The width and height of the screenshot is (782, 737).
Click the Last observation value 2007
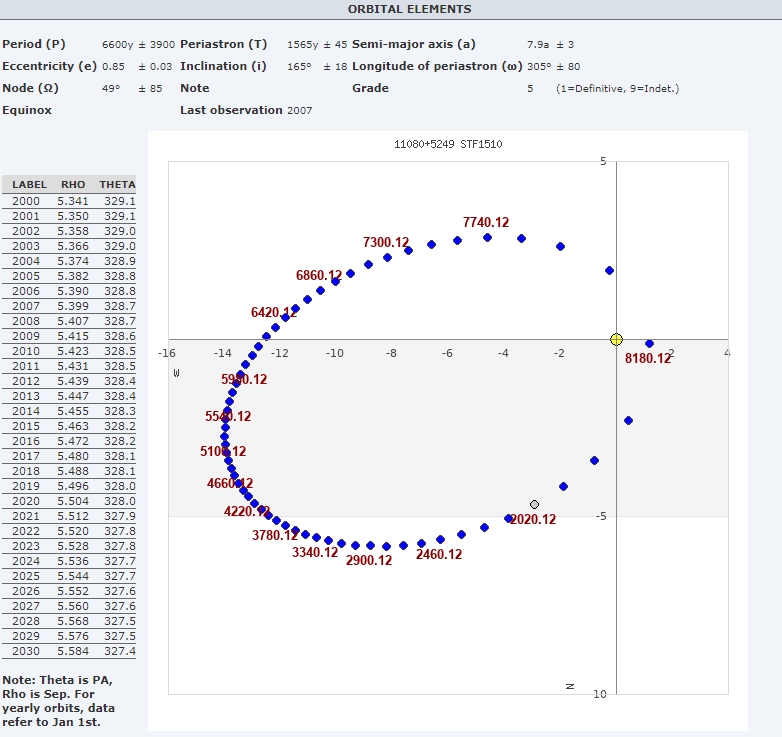[x=299, y=110]
